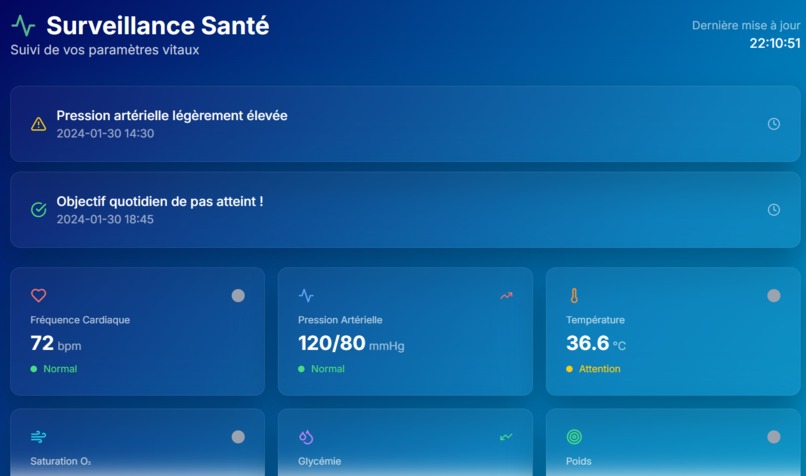Open the Objectif quotidien de pas atteint alert

(405, 210)
